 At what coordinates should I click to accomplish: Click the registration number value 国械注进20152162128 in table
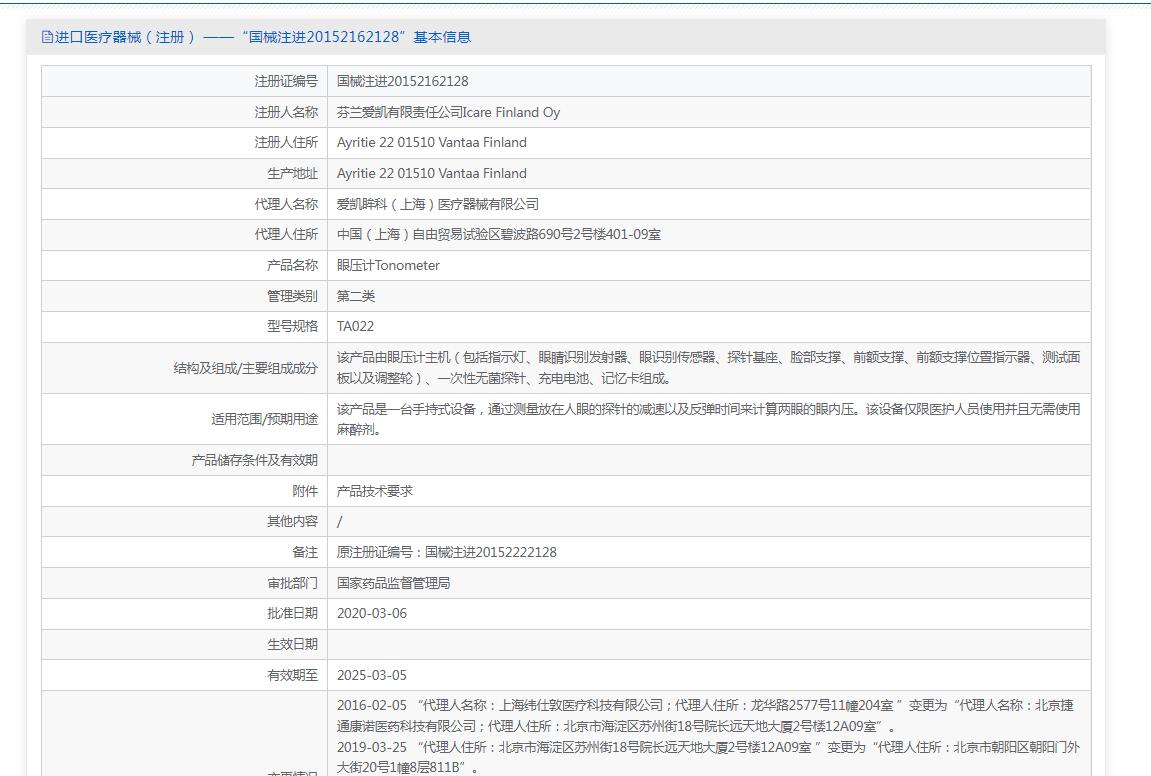pyautogui.click(x=402, y=81)
